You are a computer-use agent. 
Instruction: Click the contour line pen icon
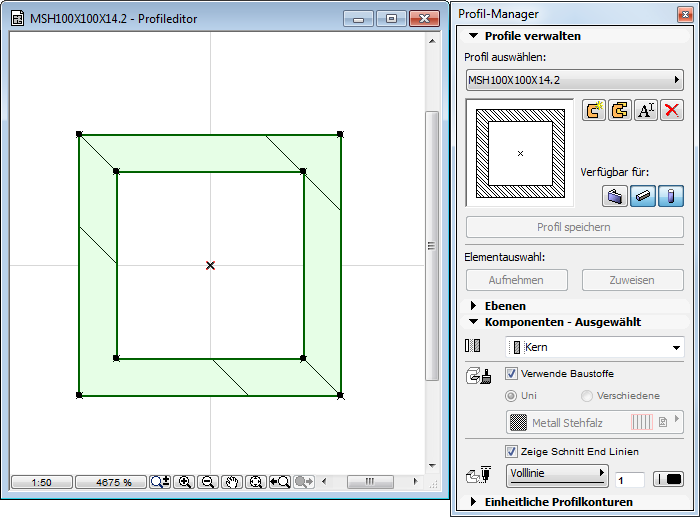click(479, 475)
